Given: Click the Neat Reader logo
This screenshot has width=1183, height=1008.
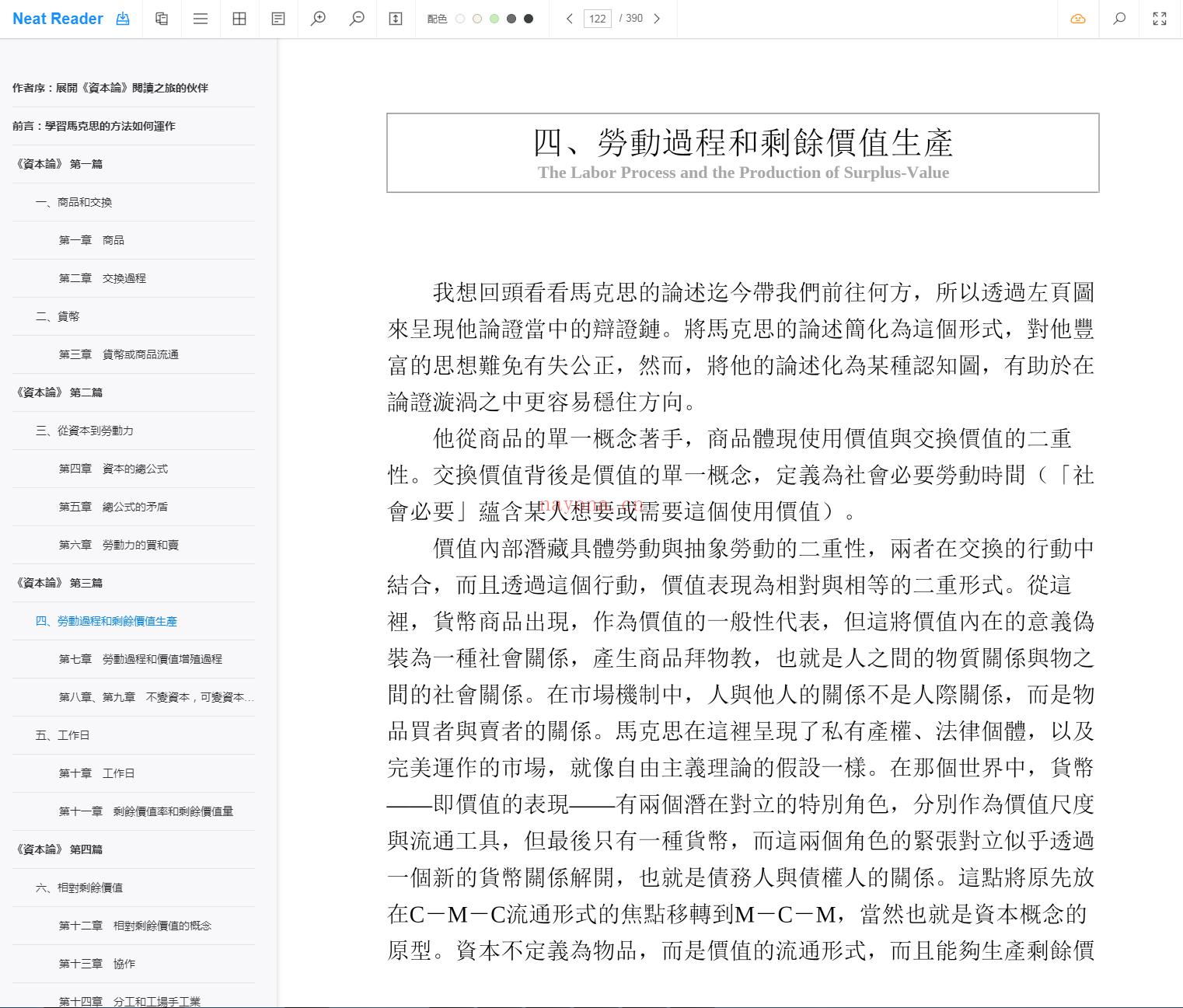Looking at the screenshot, I should point(58,19).
